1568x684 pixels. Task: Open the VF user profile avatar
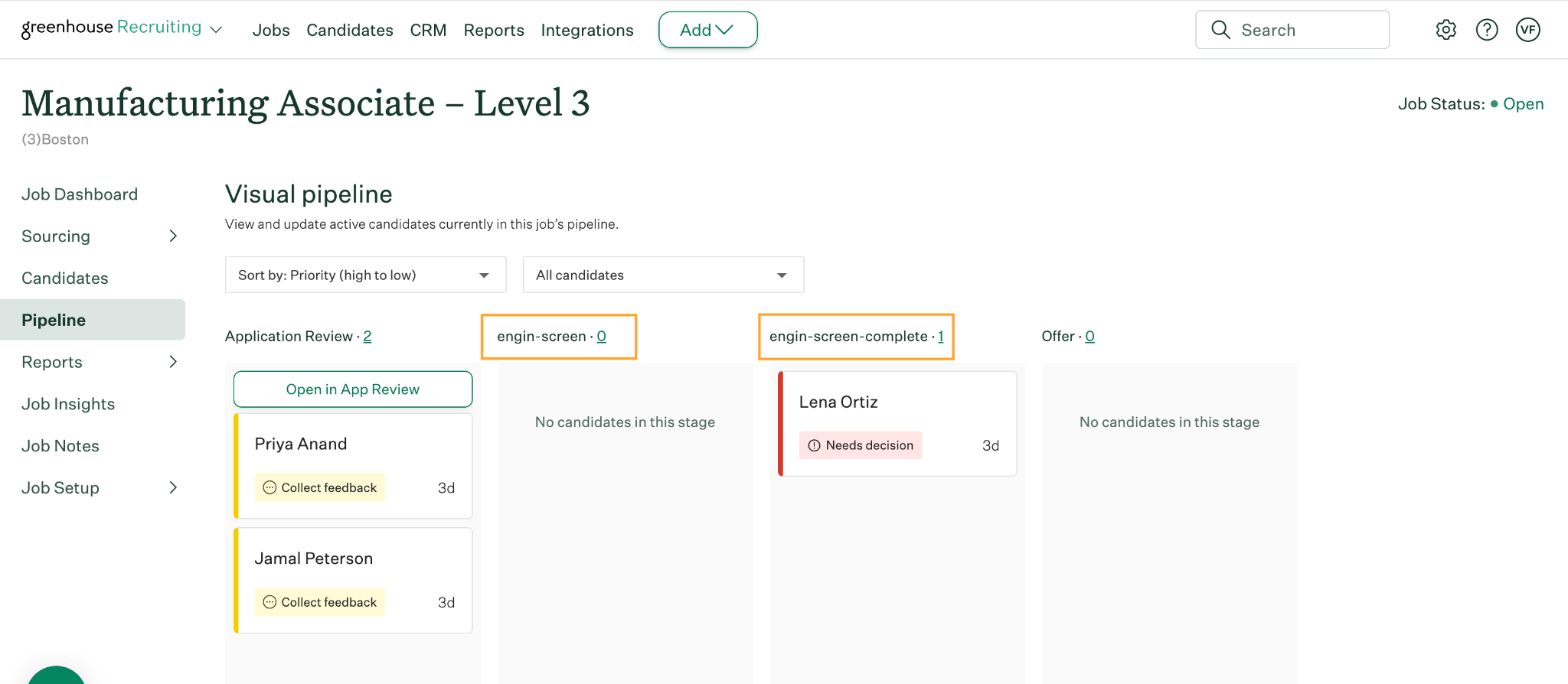coord(1528,30)
